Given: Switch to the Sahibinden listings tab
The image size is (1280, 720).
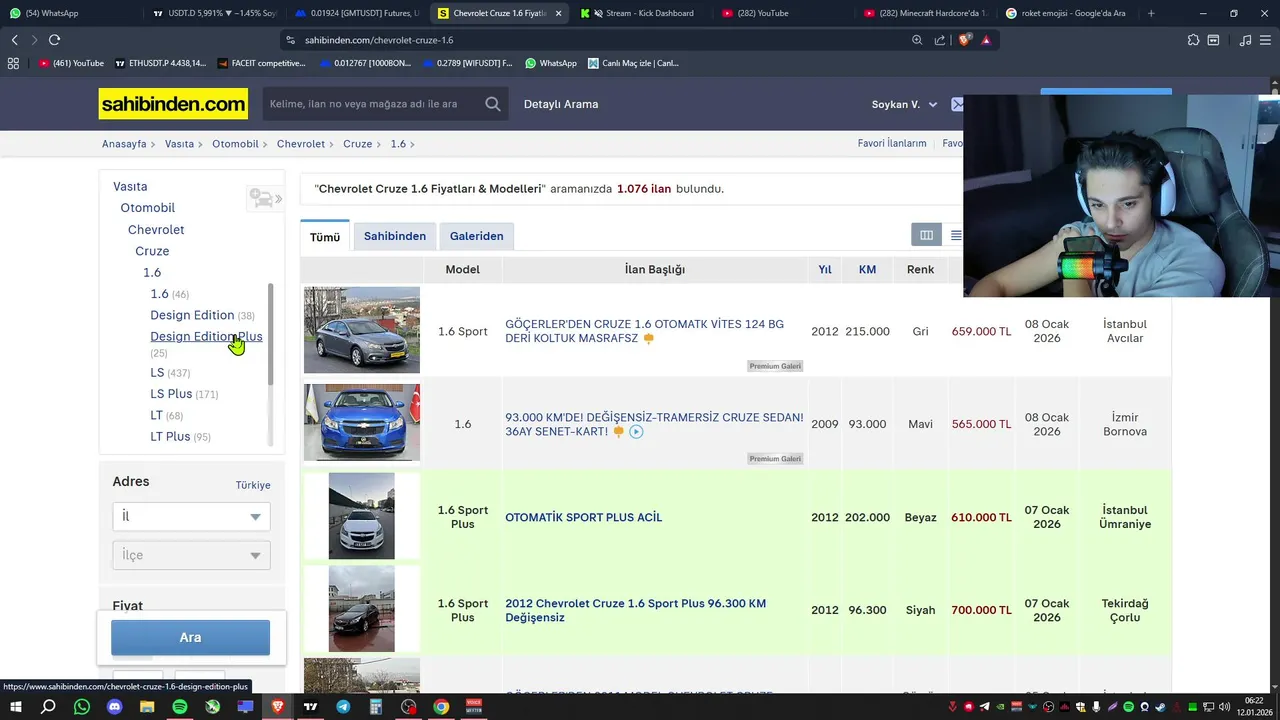Looking at the screenshot, I should click(x=395, y=236).
